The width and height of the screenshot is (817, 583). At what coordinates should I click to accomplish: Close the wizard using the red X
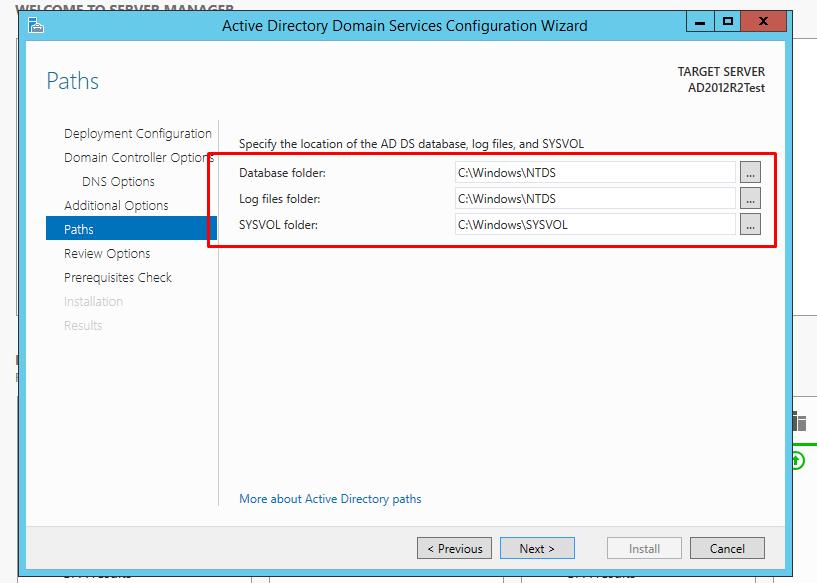coord(763,22)
